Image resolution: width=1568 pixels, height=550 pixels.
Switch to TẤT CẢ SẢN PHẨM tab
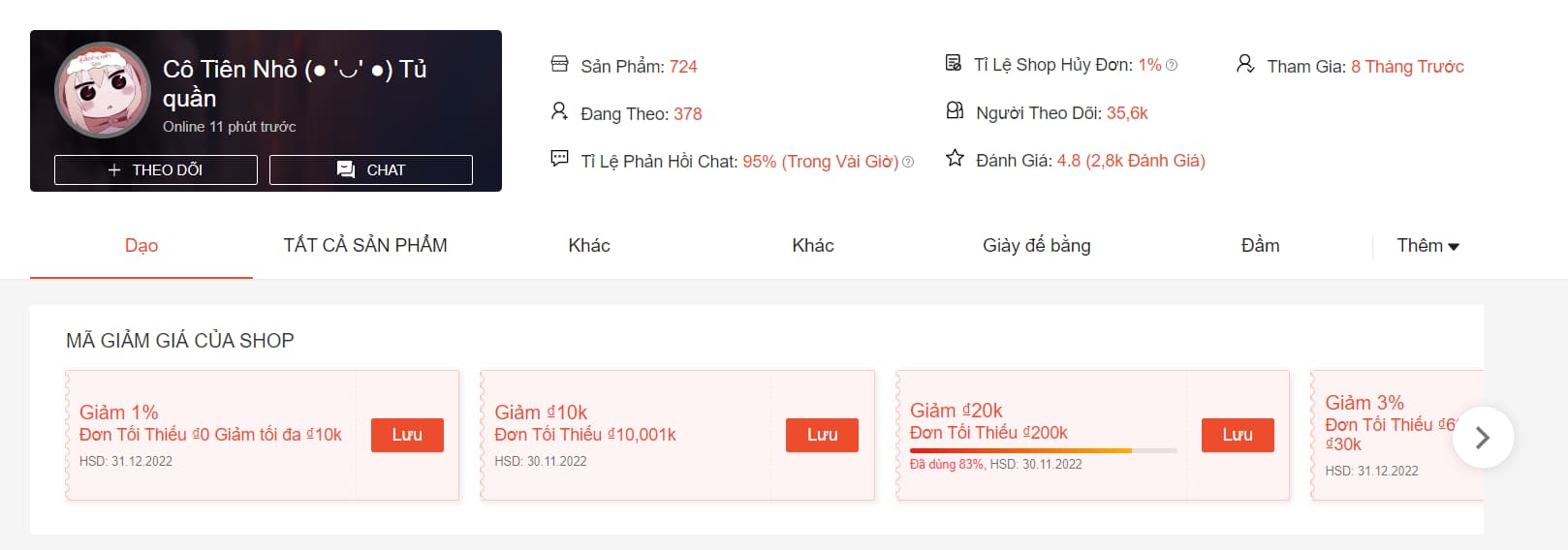click(365, 246)
